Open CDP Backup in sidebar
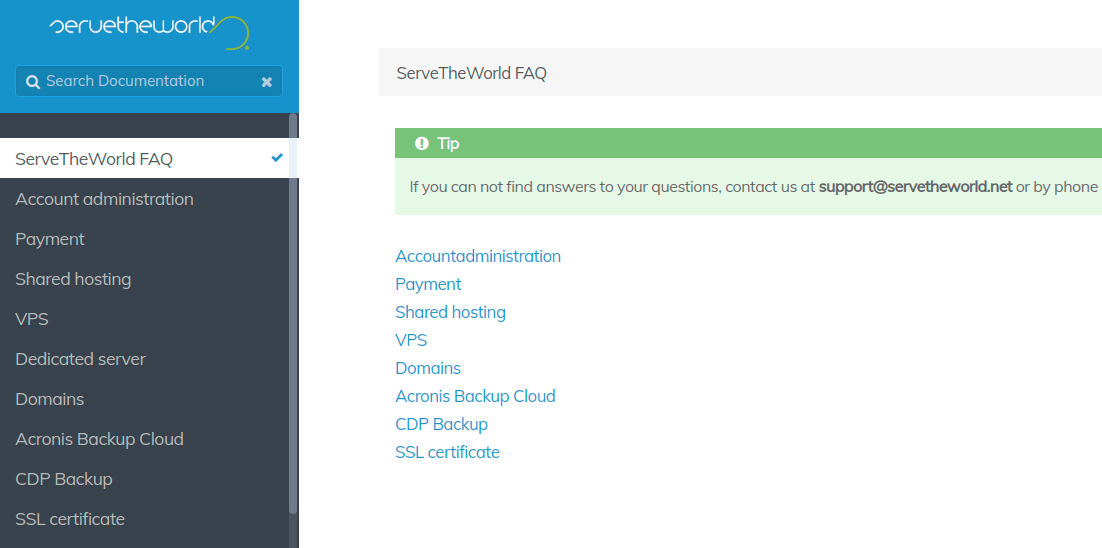The height and width of the screenshot is (548, 1102). pos(149,479)
